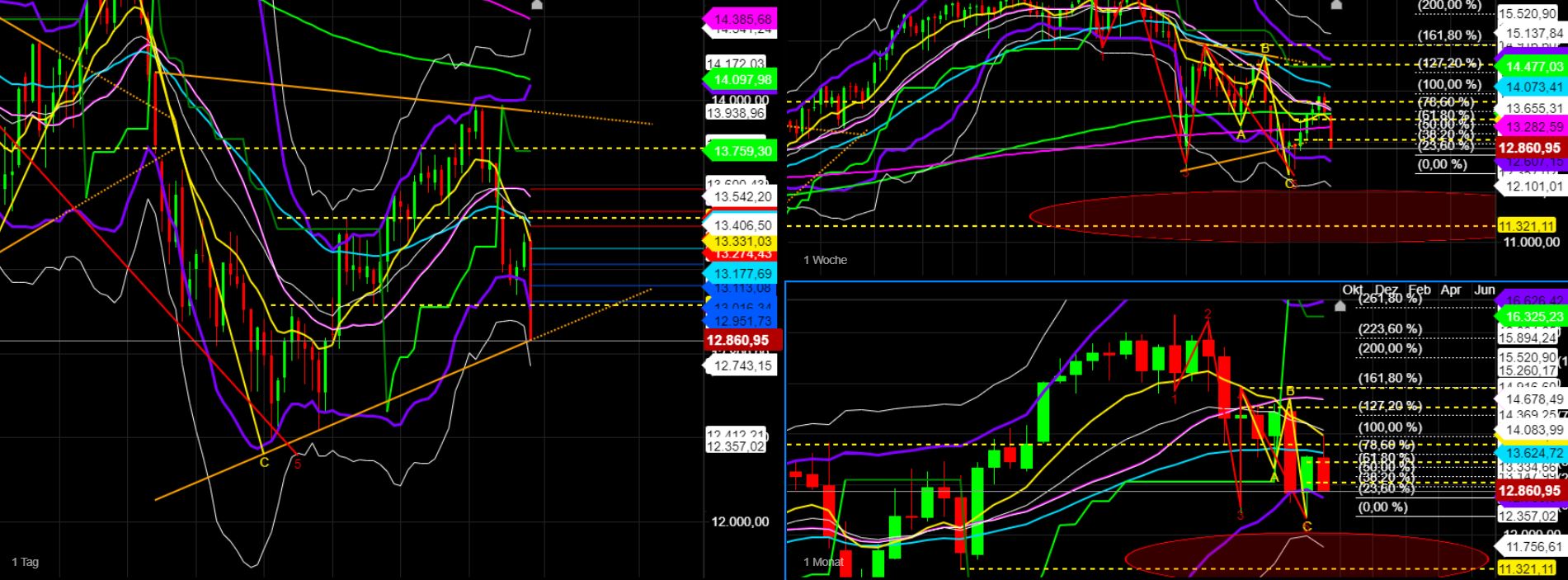
Task: Click the alarm bell icon in the weekly chart
Action: coord(1337,5)
